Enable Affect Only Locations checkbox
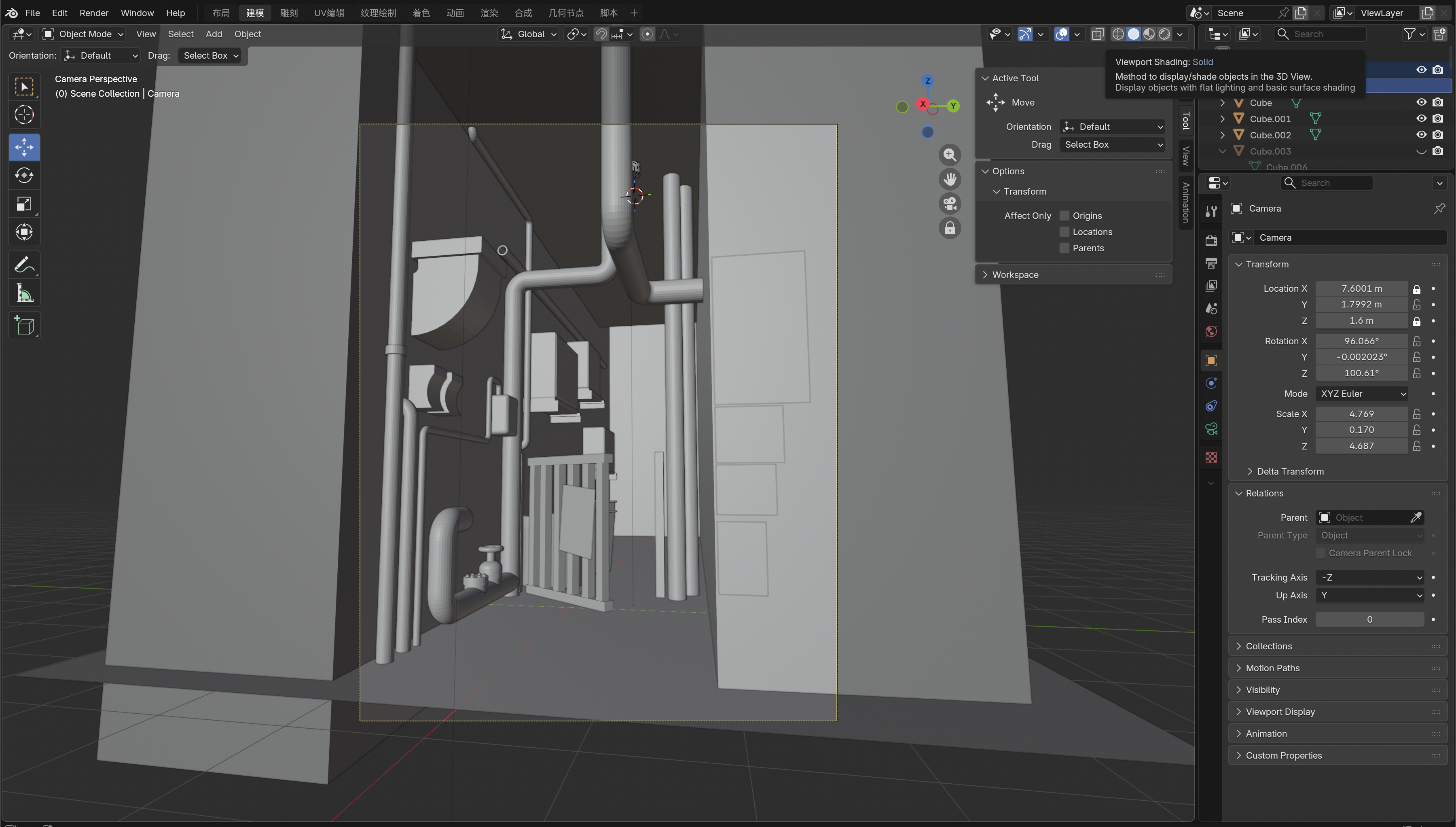Image resolution: width=1456 pixels, height=827 pixels. point(1064,232)
